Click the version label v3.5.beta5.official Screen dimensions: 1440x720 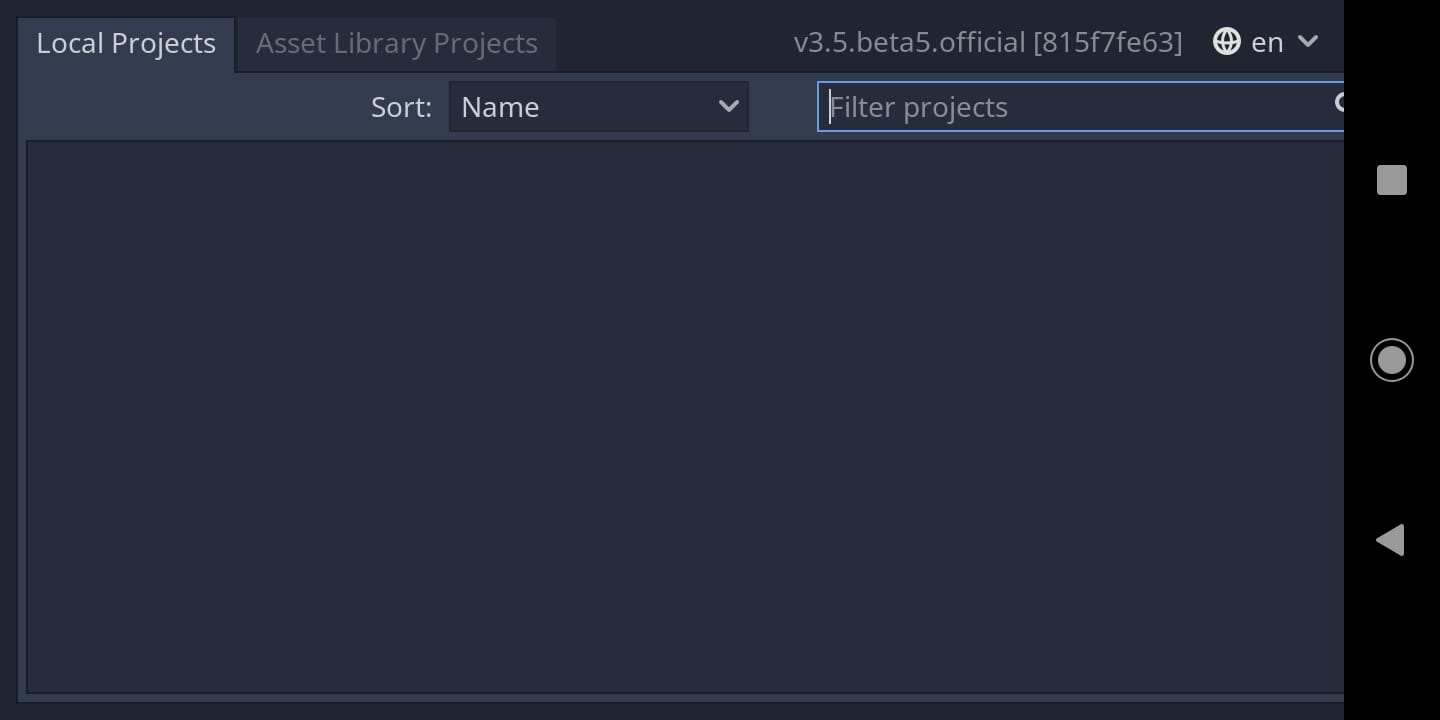(988, 42)
